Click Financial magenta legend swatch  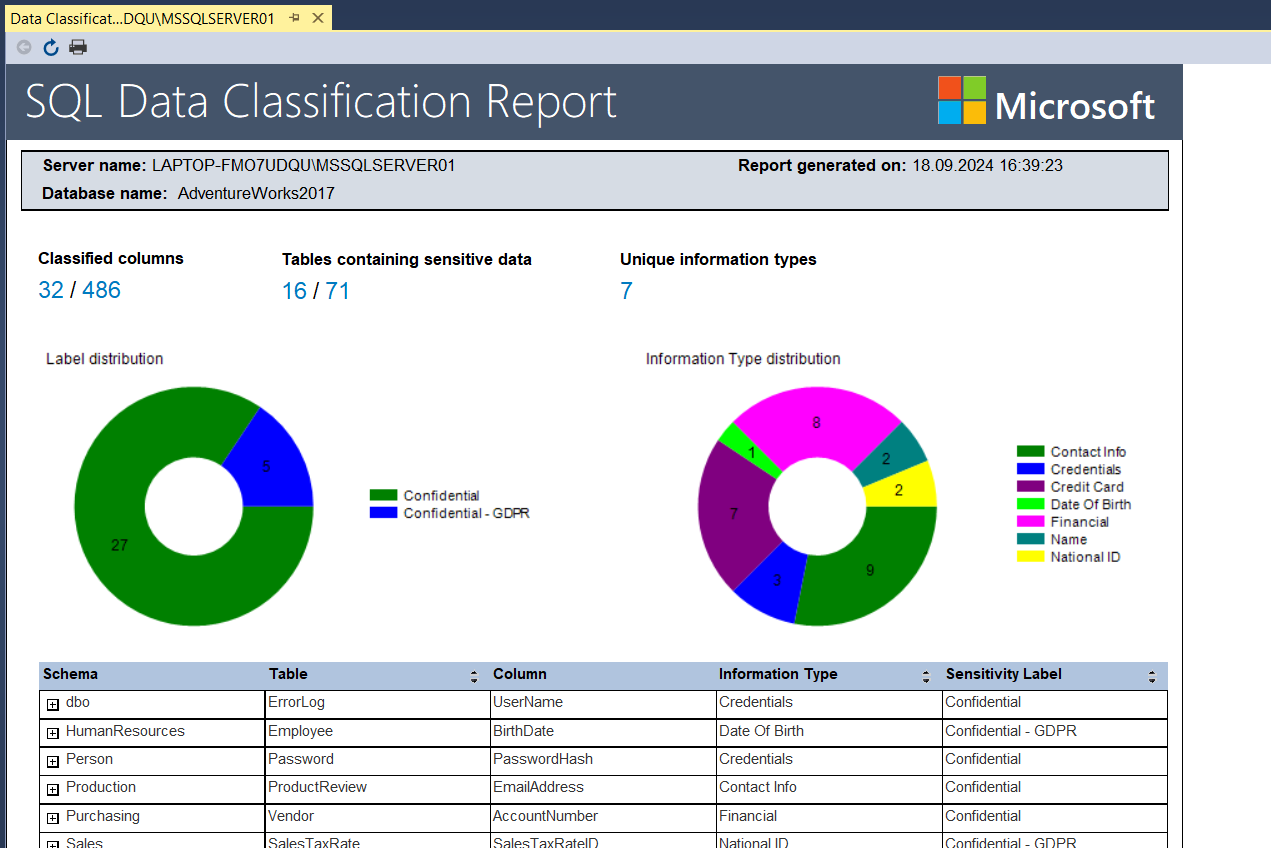point(1030,522)
